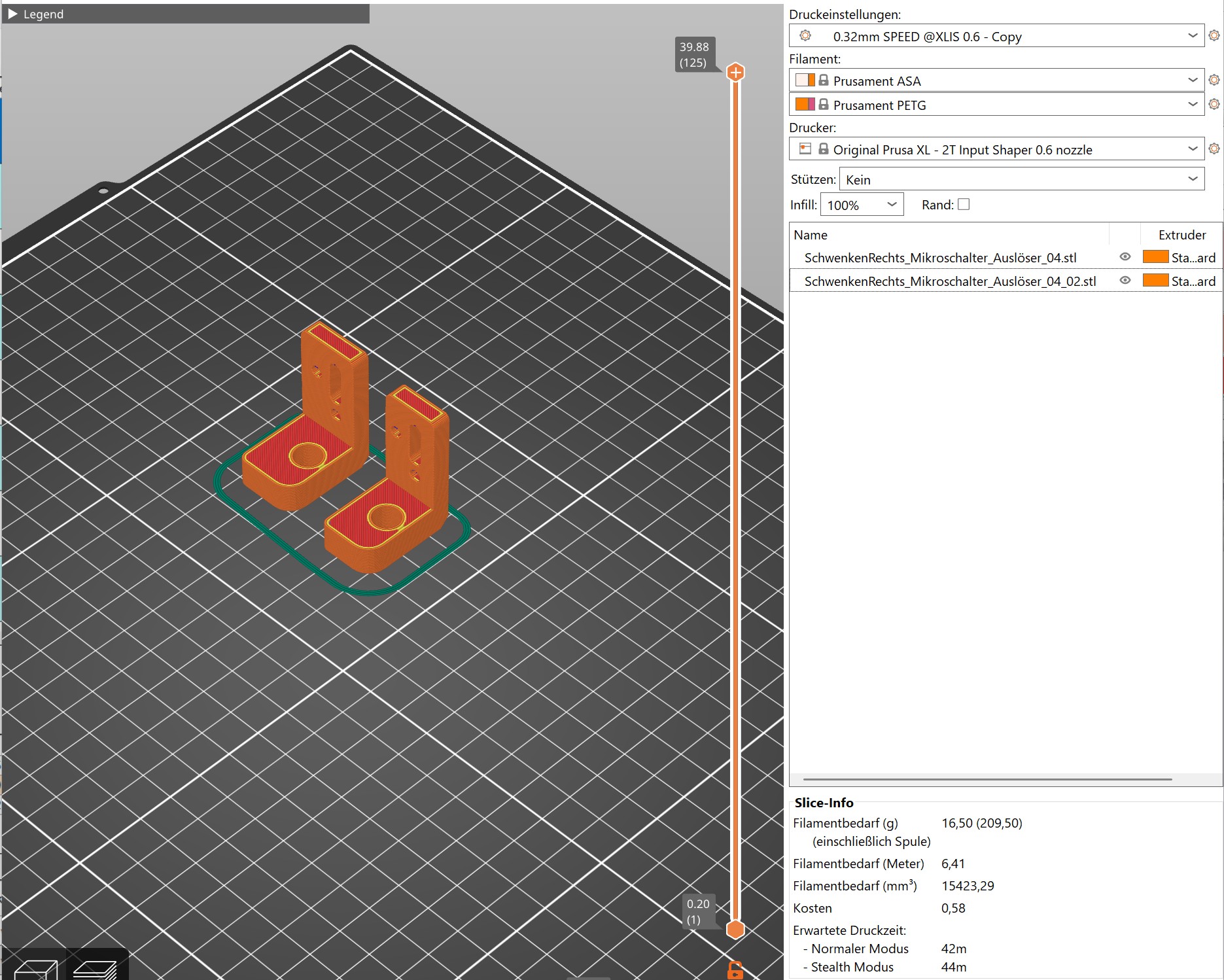The width and height of the screenshot is (1224, 980).
Task: Click the Extruder column header
Action: tap(1181, 235)
